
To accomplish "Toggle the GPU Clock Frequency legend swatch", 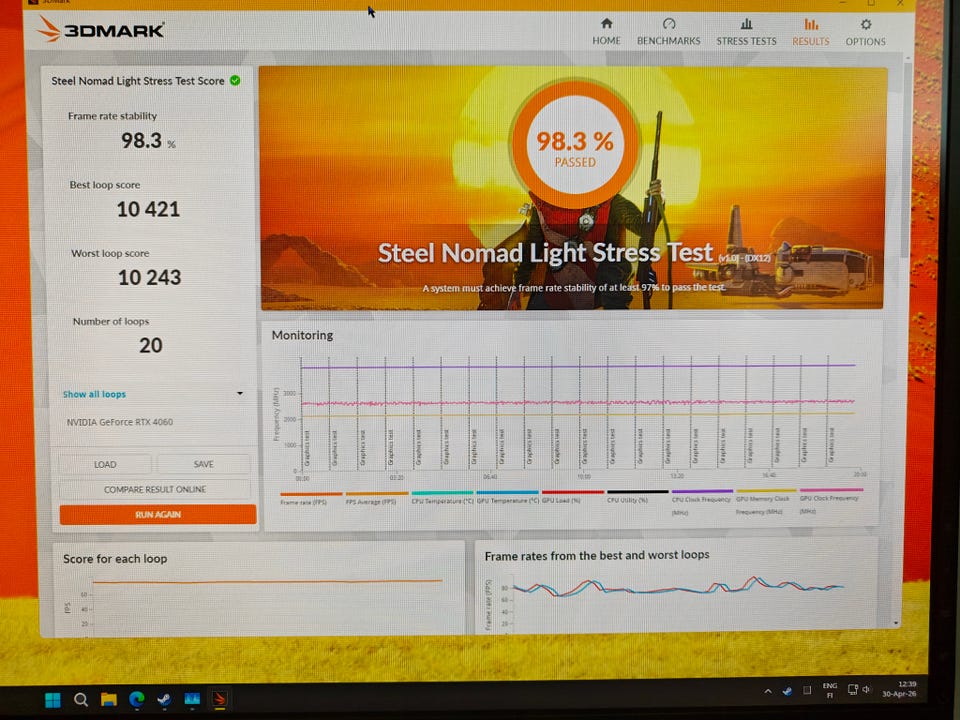I will [x=831, y=490].
